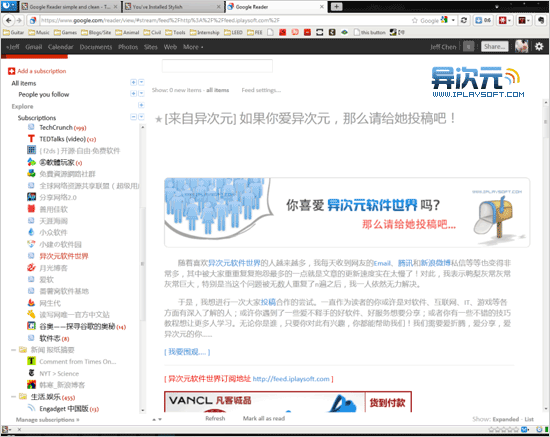Open the Feed settings... menu
The image size is (550, 437).
coord(261,90)
